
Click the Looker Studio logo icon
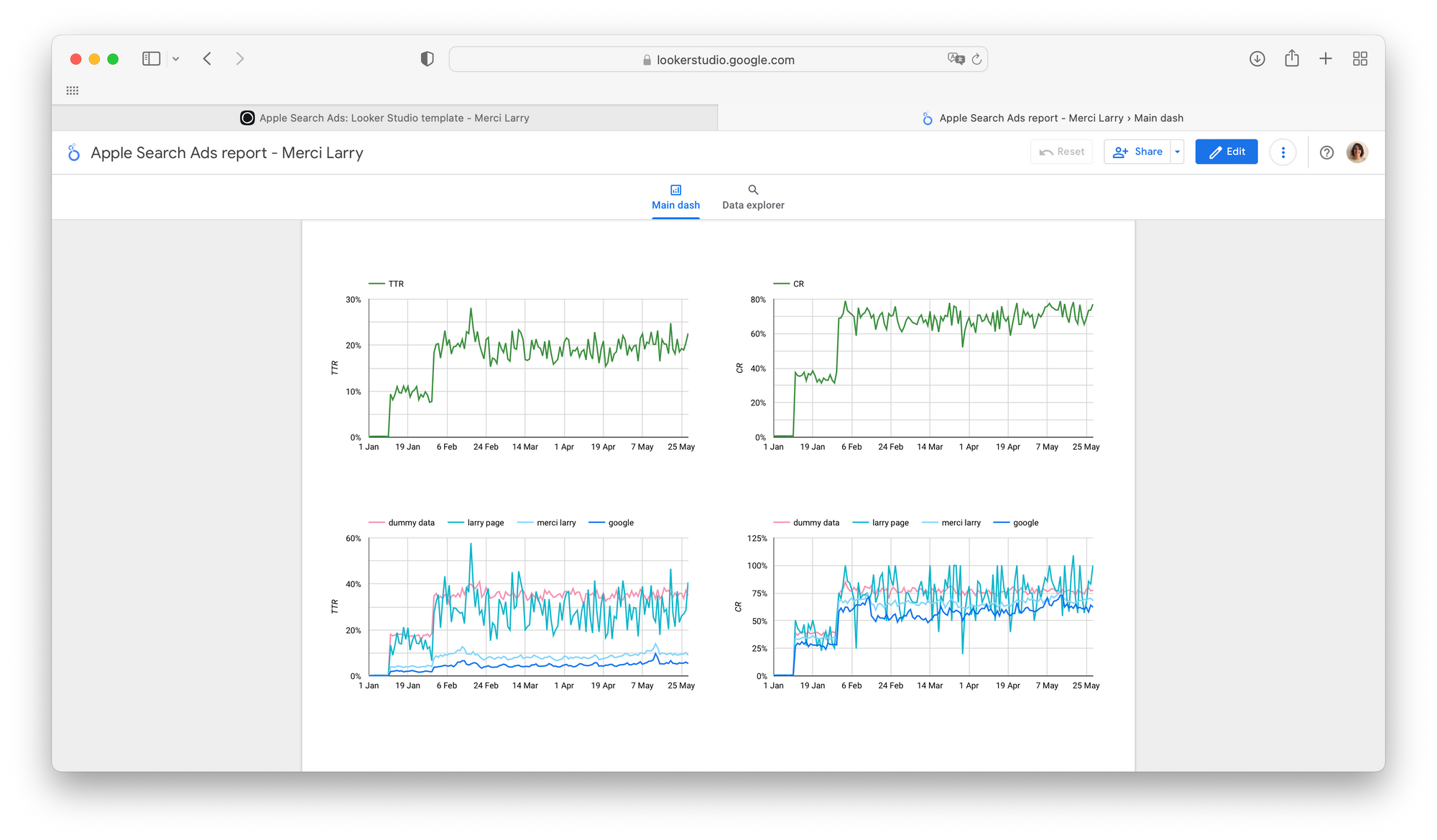73,152
